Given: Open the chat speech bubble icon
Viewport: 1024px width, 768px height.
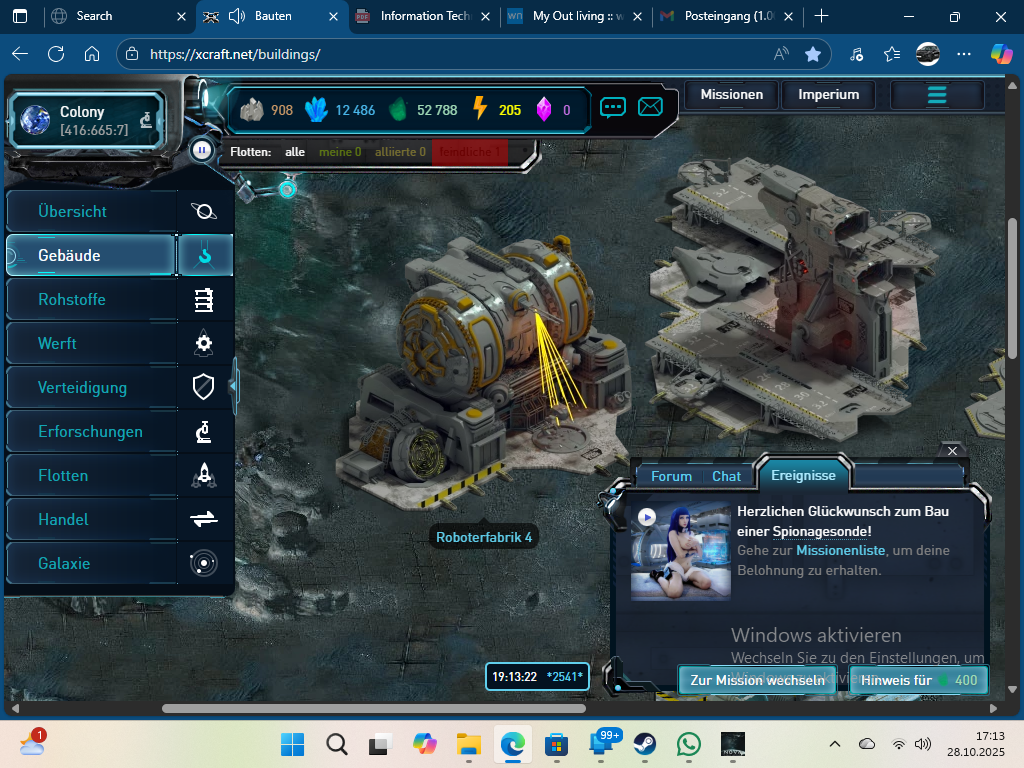Looking at the screenshot, I should tap(613, 107).
